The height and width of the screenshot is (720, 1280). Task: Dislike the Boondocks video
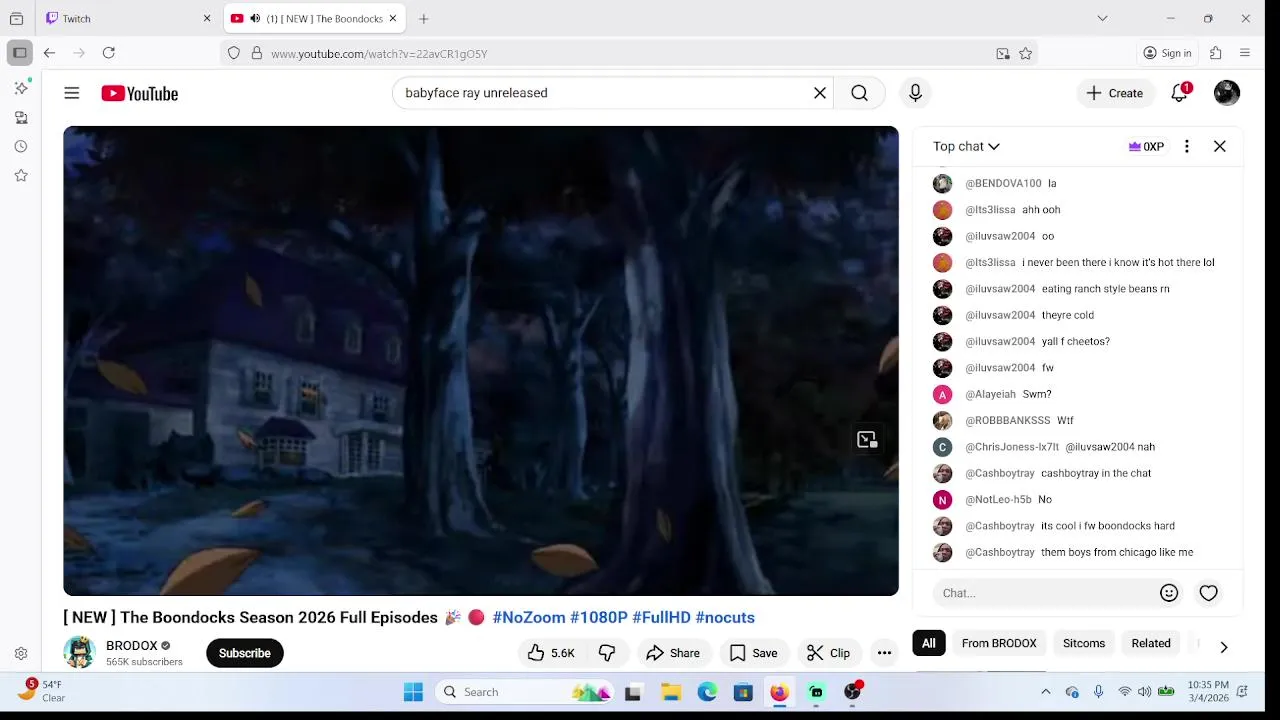(607, 653)
